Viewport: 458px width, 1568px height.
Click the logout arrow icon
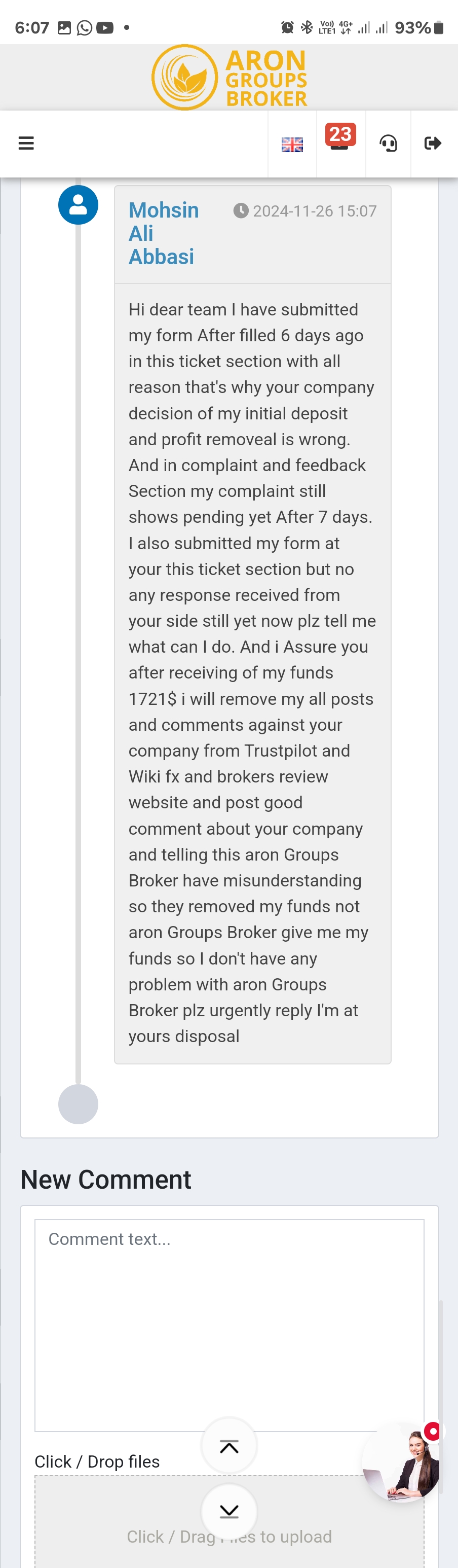point(433,144)
